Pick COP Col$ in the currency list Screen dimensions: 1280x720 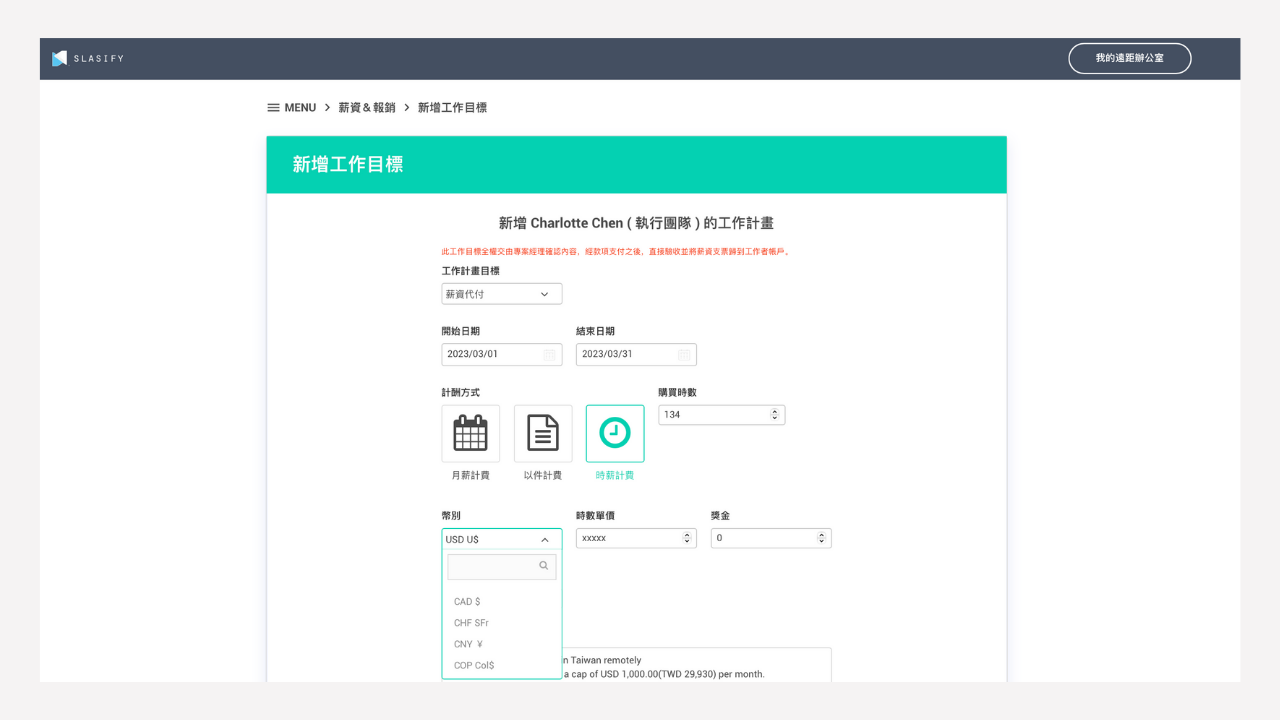point(474,665)
